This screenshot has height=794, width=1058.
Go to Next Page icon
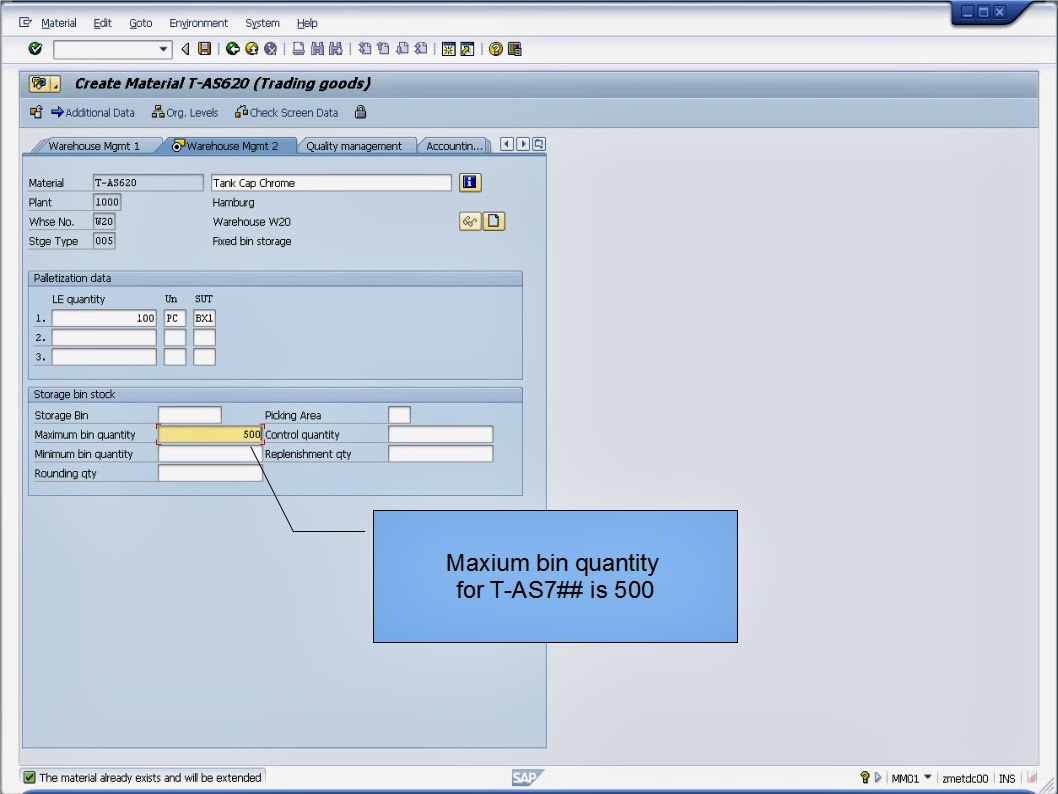[x=402, y=49]
